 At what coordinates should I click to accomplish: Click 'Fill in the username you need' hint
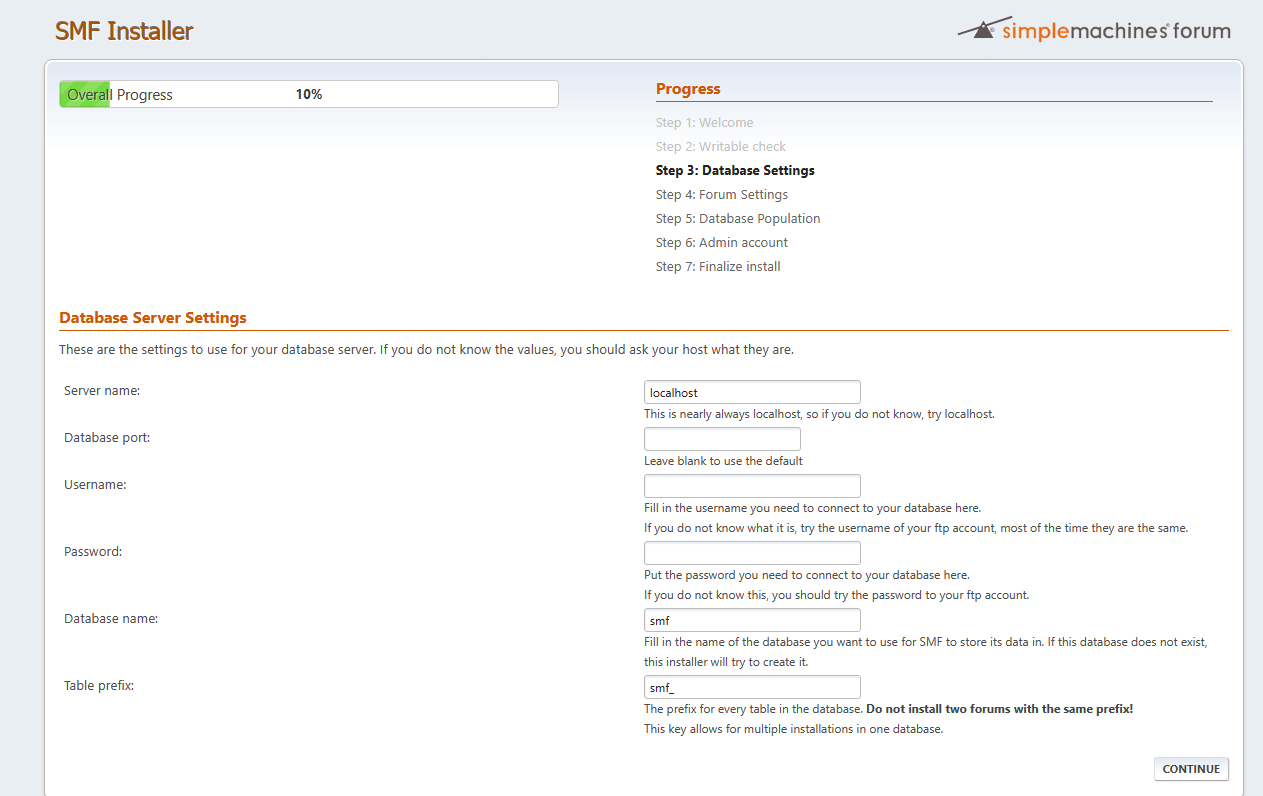[812, 508]
